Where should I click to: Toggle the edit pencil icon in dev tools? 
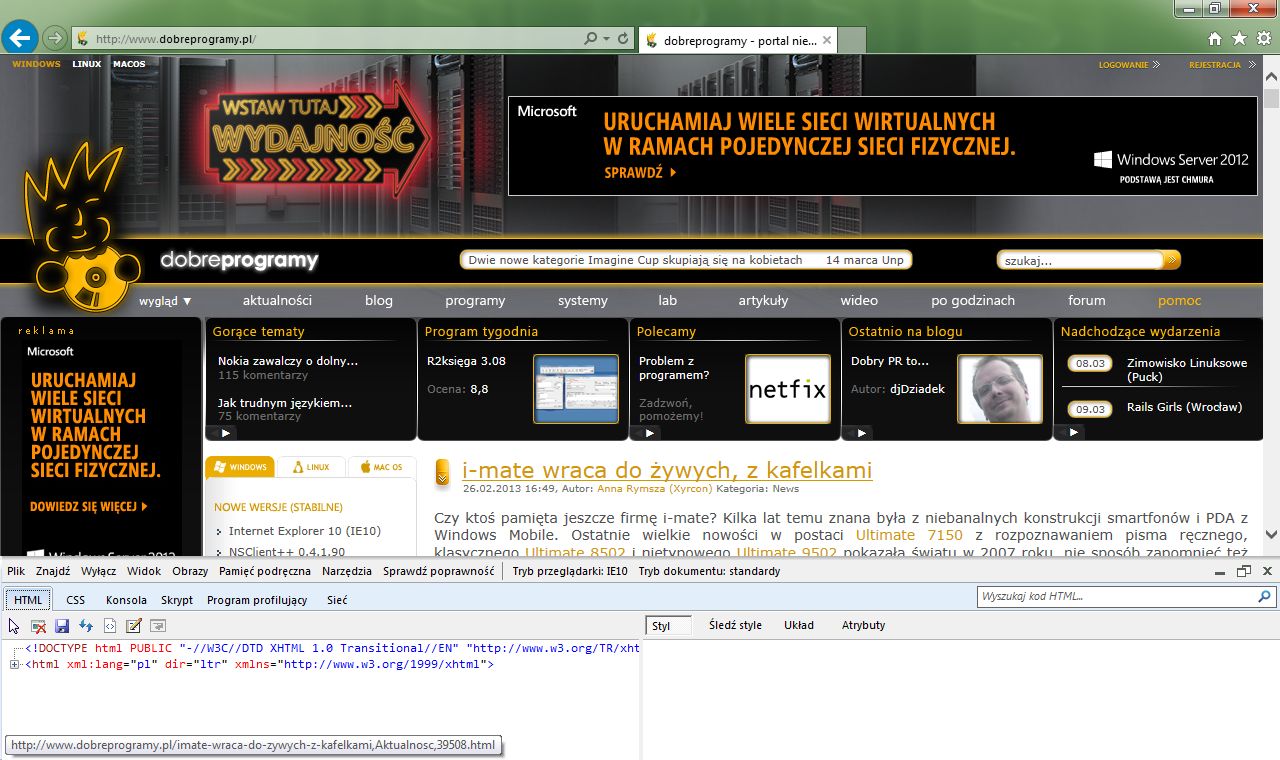pyautogui.click(x=134, y=626)
